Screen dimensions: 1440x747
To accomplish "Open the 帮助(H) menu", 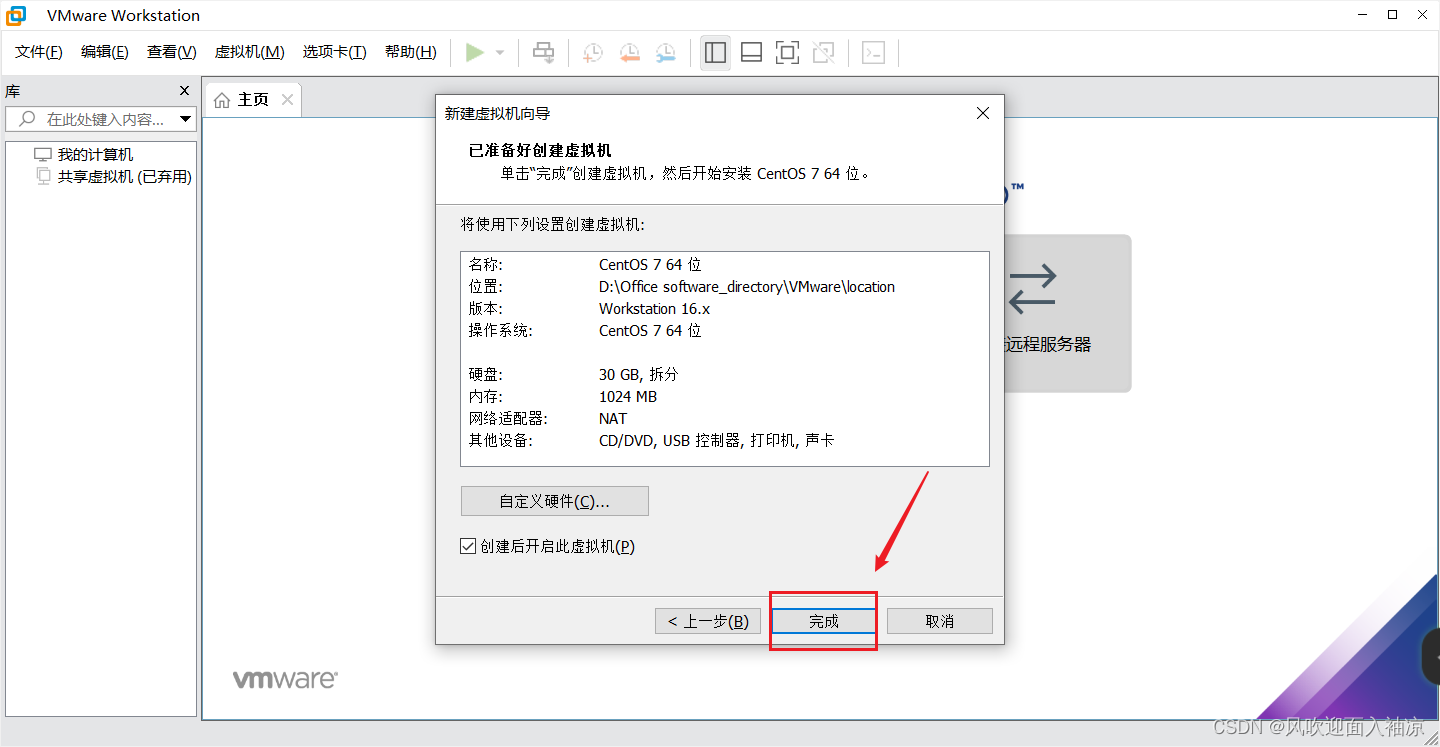I will 411,52.
